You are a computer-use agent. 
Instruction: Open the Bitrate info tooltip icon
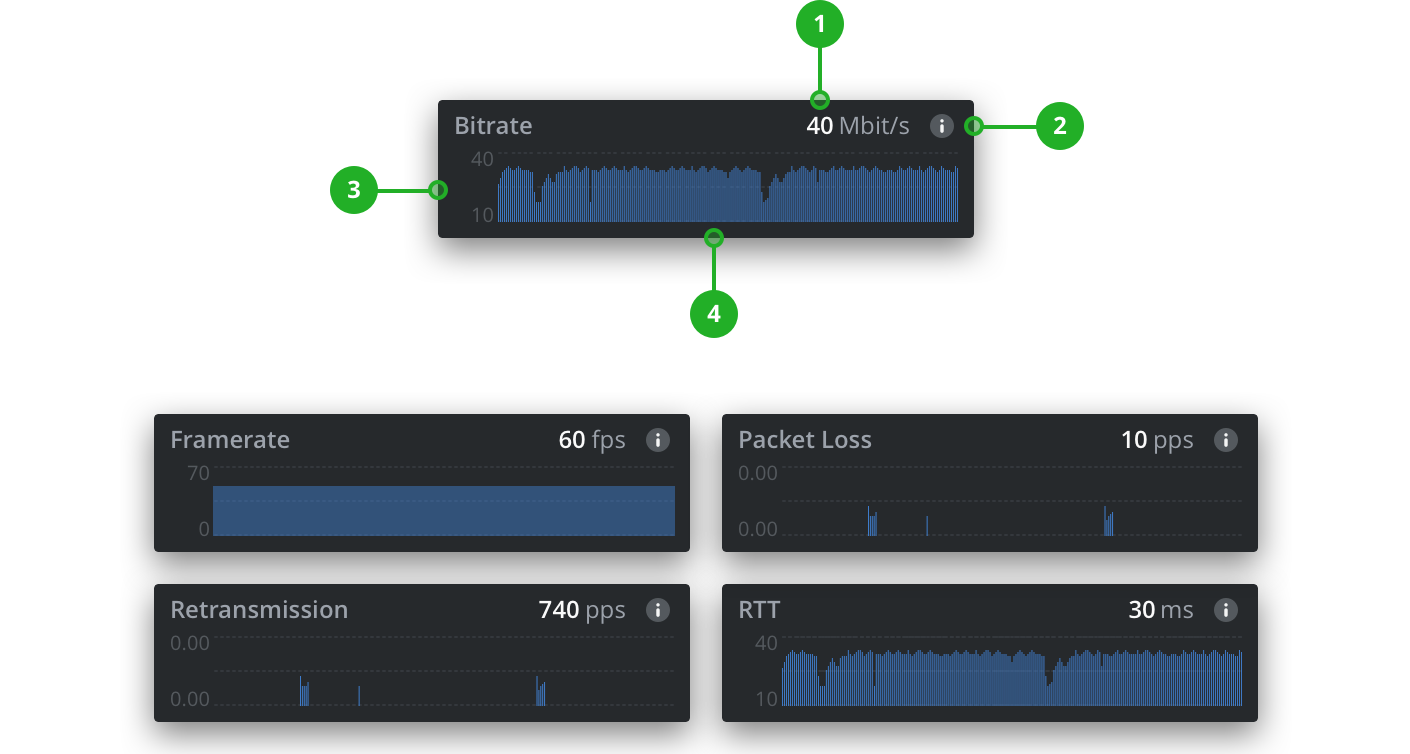[941, 126]
